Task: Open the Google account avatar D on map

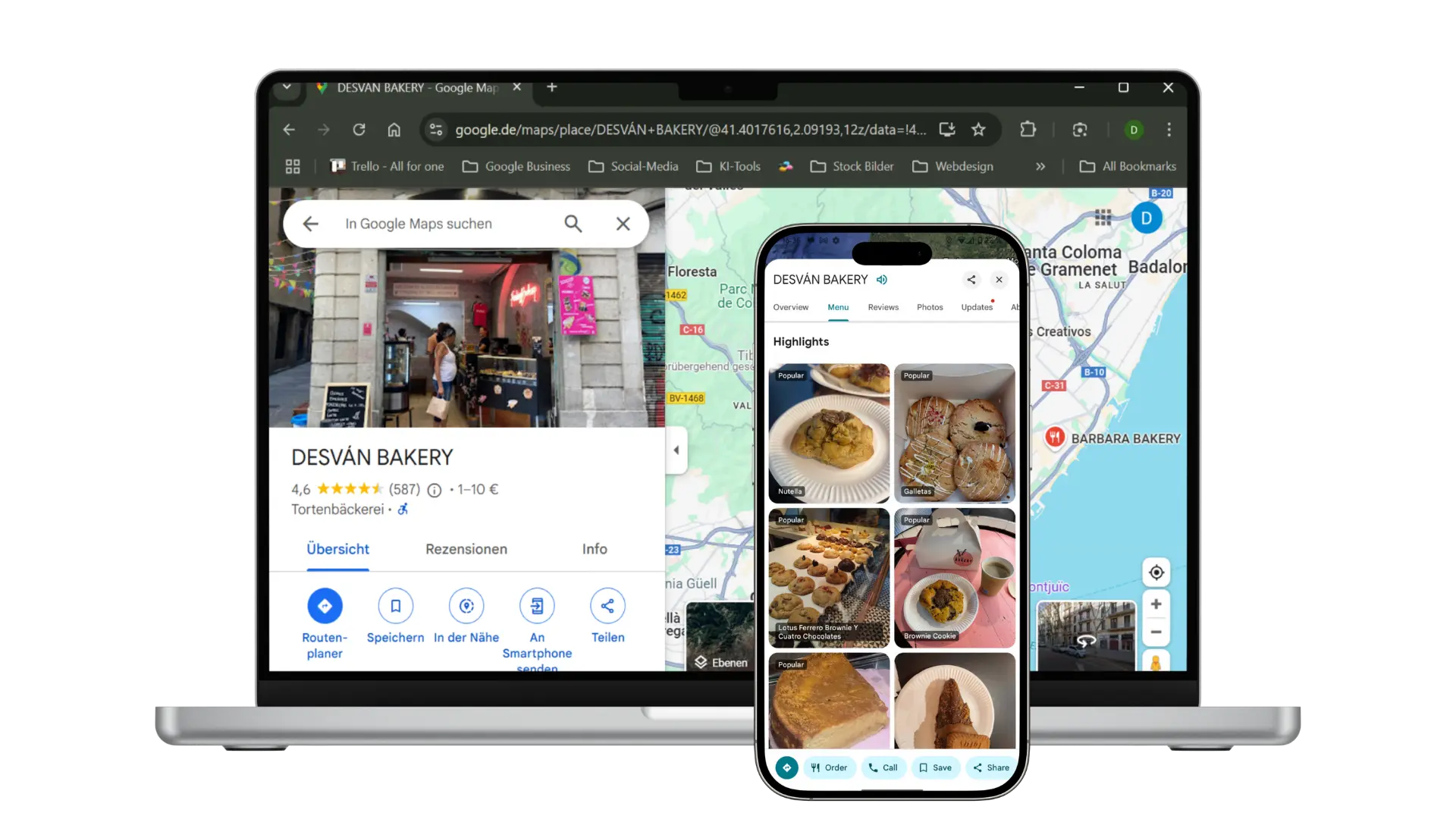Action: click(x=1147, y=218)
